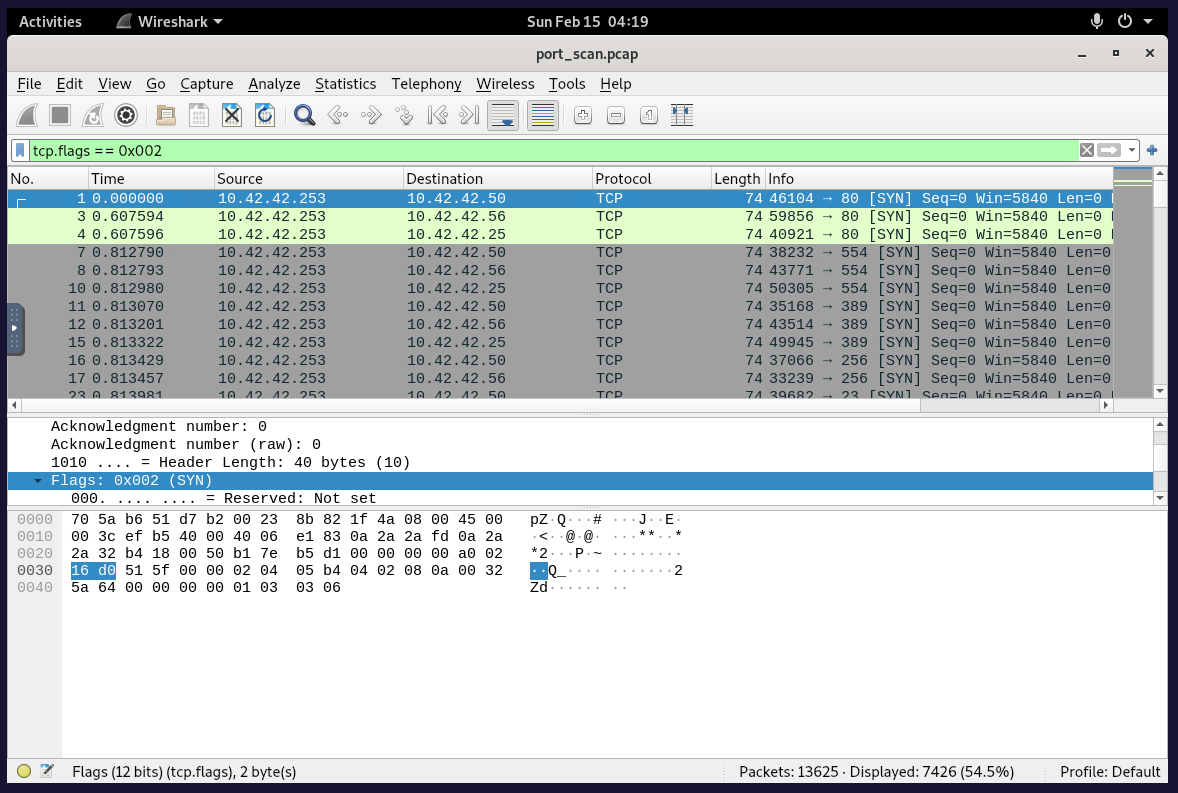This screenshot has height=793, width=1178.
Task: Click resize columns toolbar icon
Action: (x=682, y=115)
